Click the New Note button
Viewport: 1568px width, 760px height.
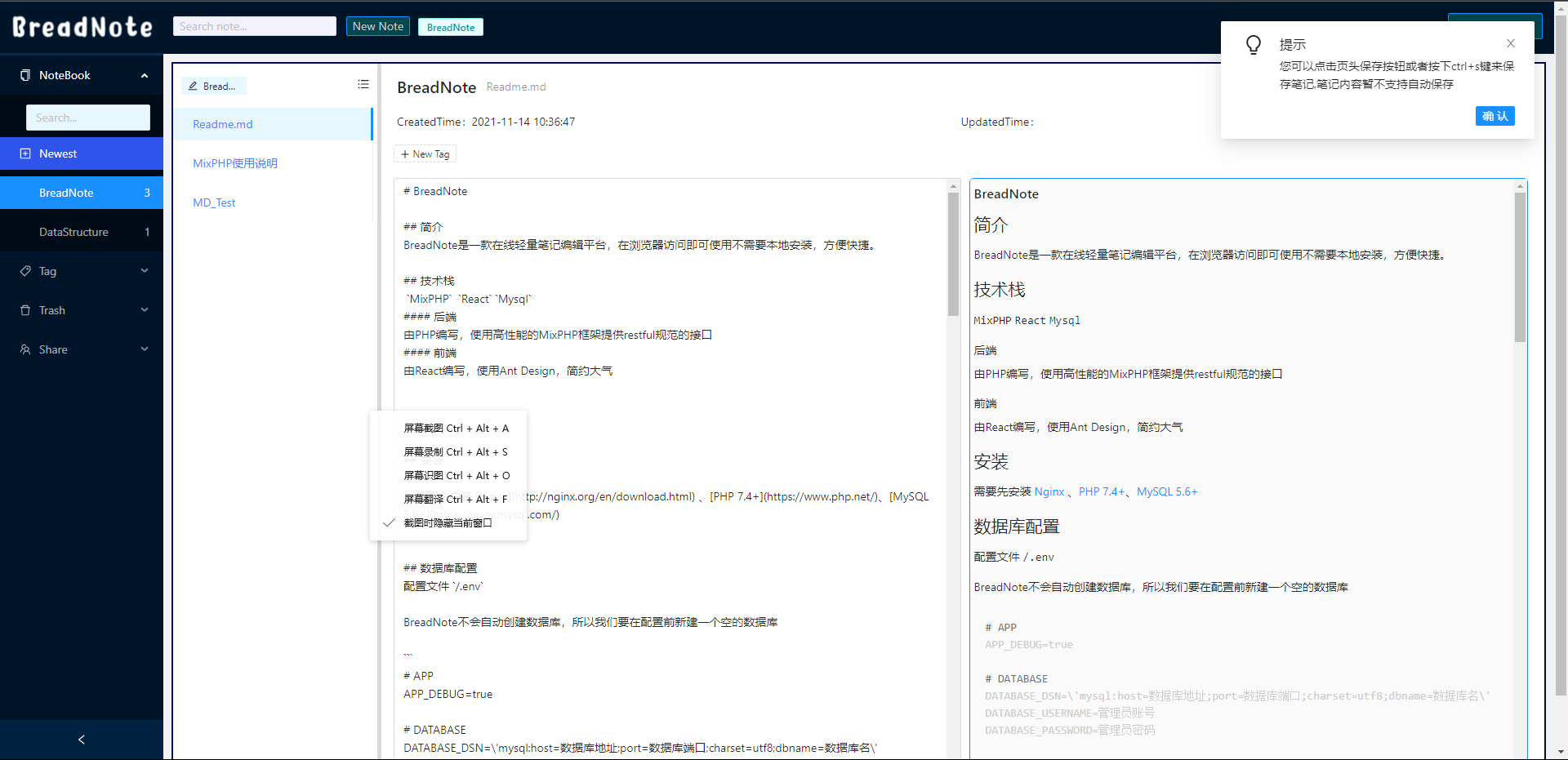(377, 27)
